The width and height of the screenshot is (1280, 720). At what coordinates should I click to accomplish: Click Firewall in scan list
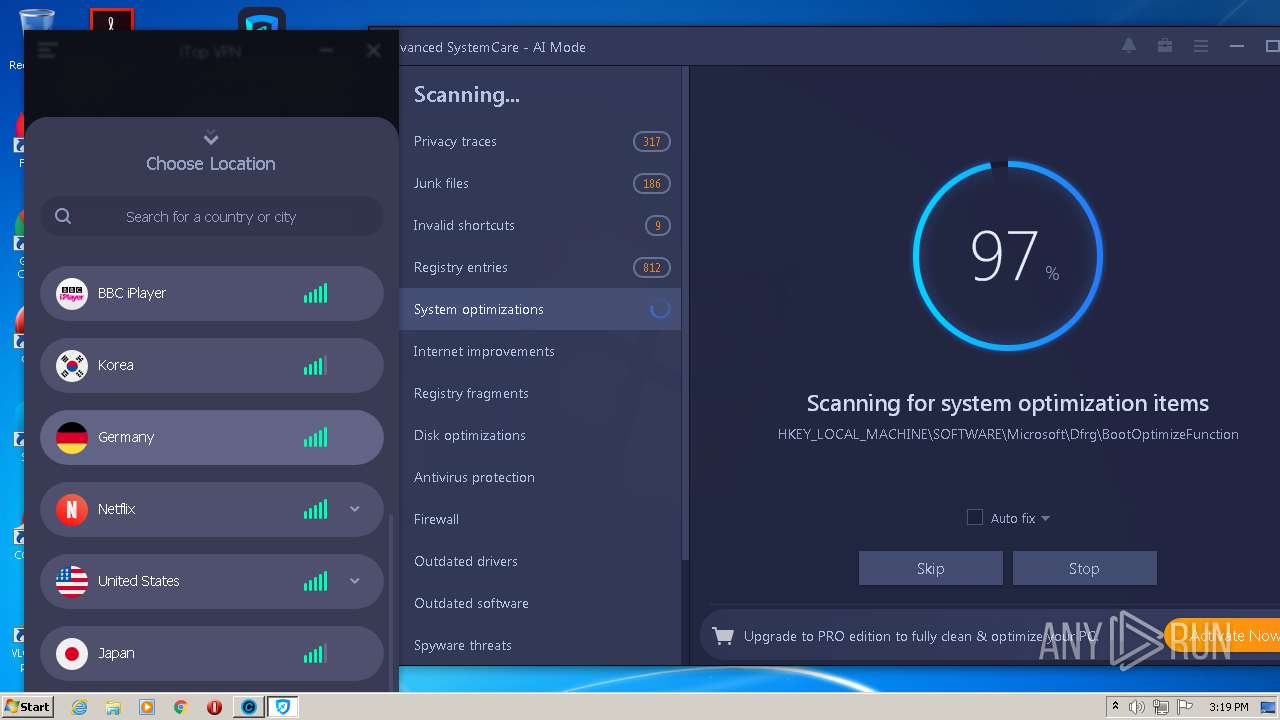540,519
